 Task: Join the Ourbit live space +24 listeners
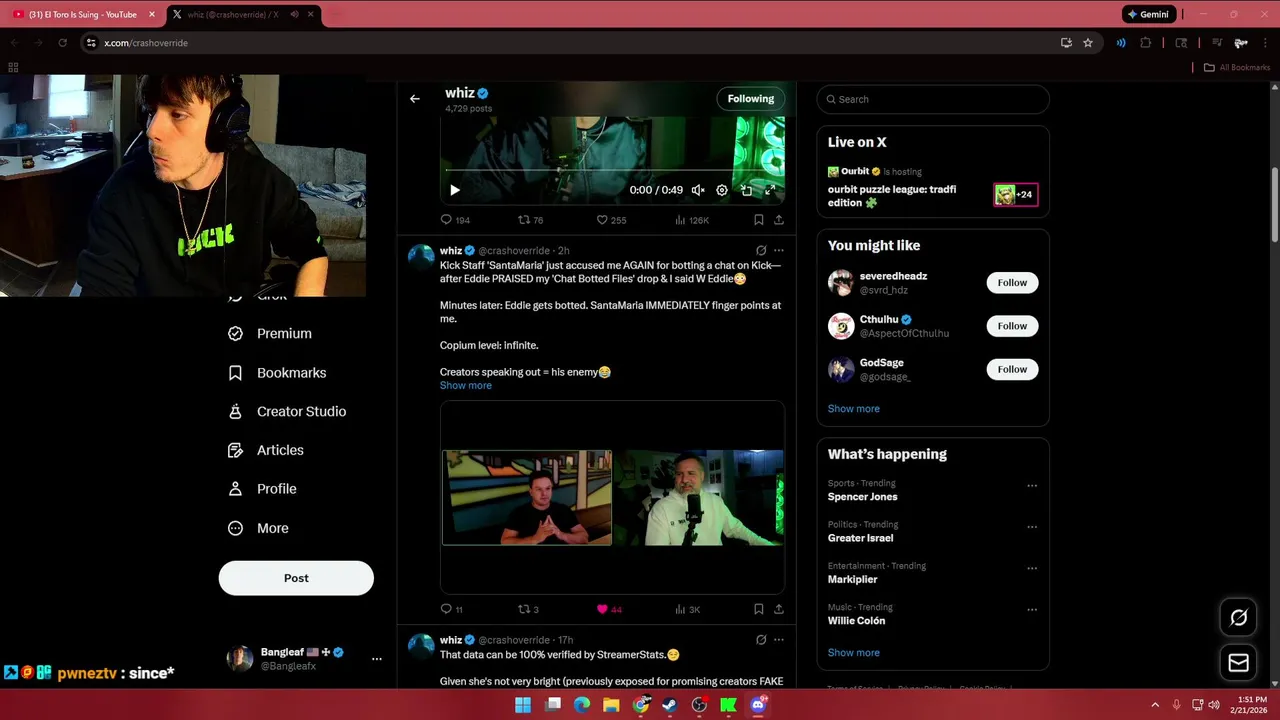tap(1015, 195)
